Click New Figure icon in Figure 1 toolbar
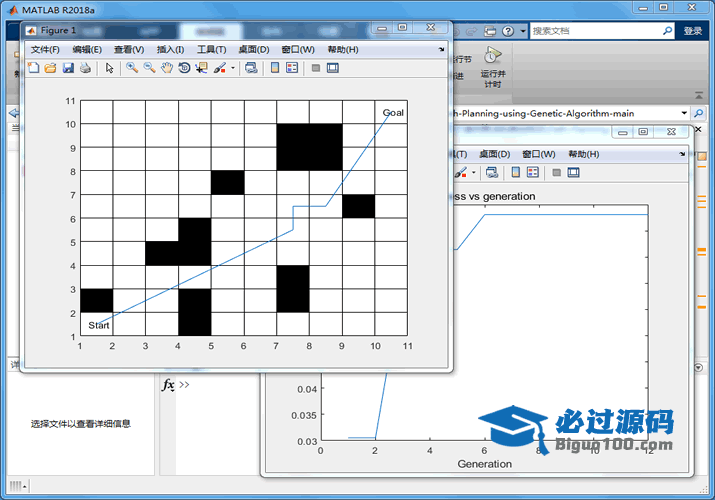Screen dimensions: 715x500 pos(33,68)
